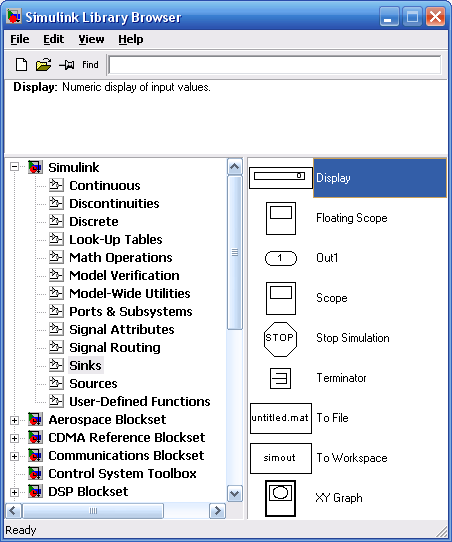Select the Terminator label
The width and height of the screenshot is (452, 542).
(x=341, y=378)
